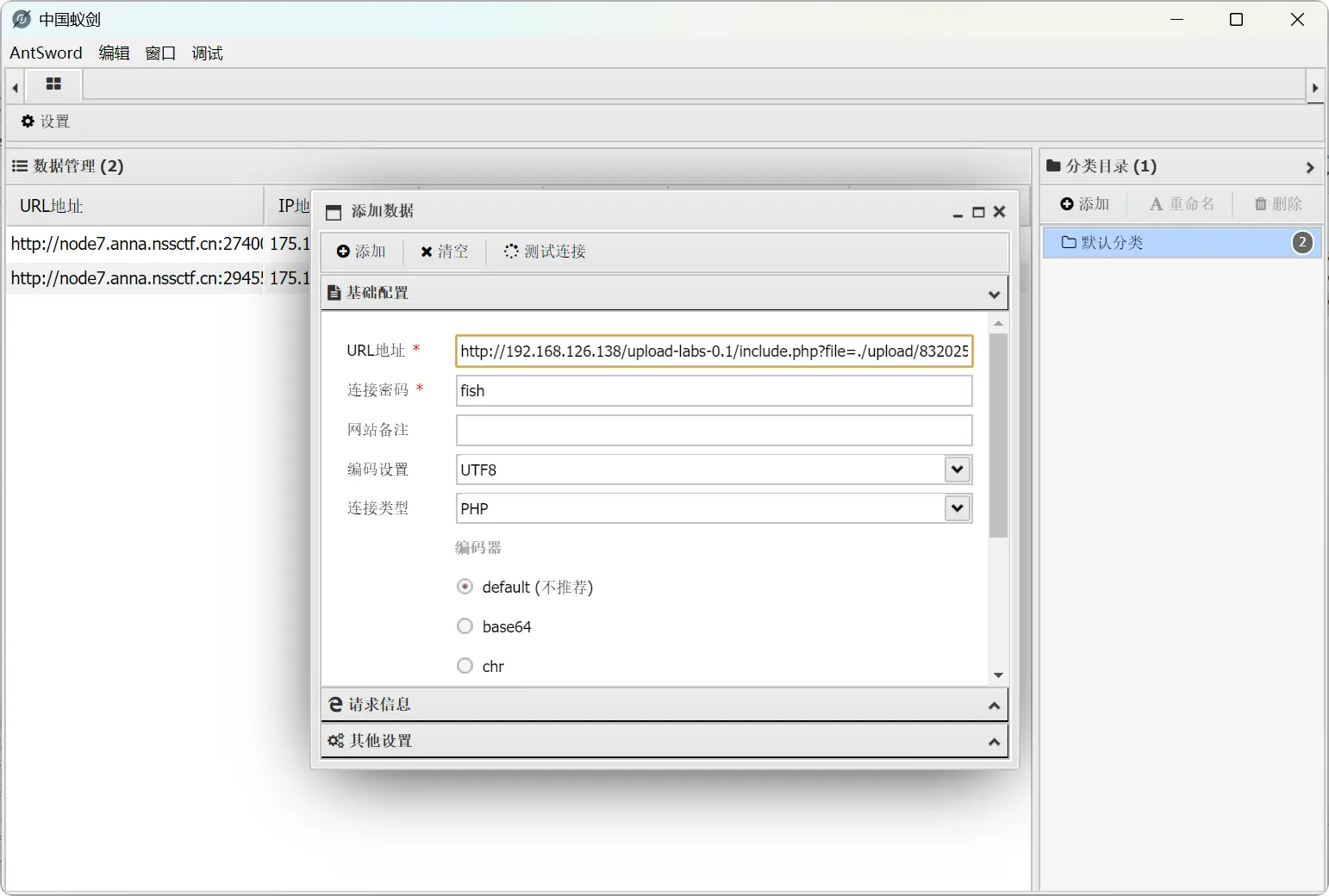
Task: Click 添加 in the 分类目录 panel
Action: click(x=1085, y=204)
